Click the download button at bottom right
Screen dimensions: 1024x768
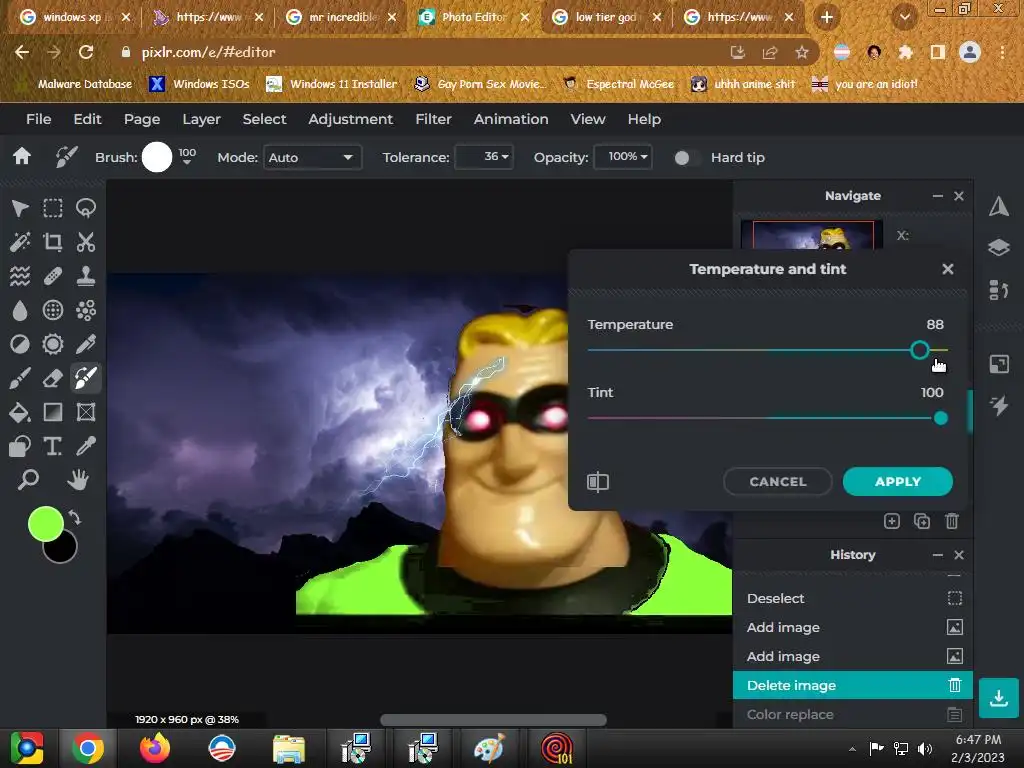(999, 698)
